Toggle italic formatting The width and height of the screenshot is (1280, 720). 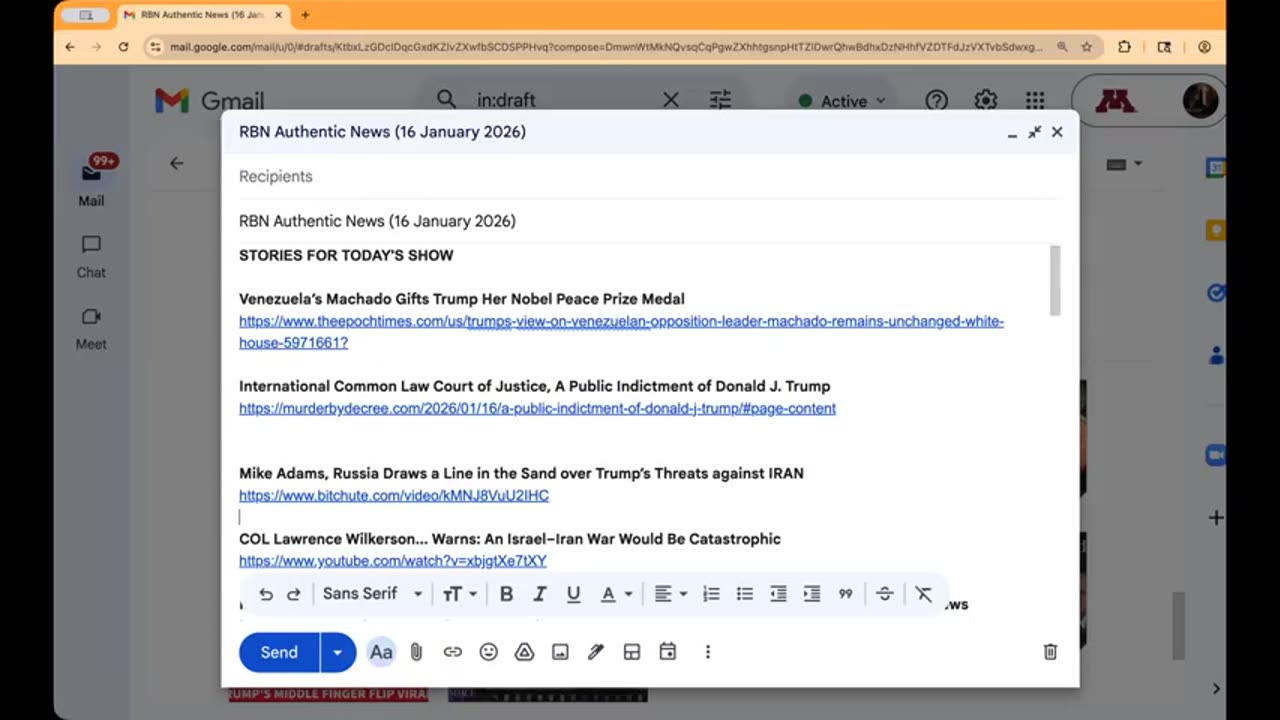539,594
